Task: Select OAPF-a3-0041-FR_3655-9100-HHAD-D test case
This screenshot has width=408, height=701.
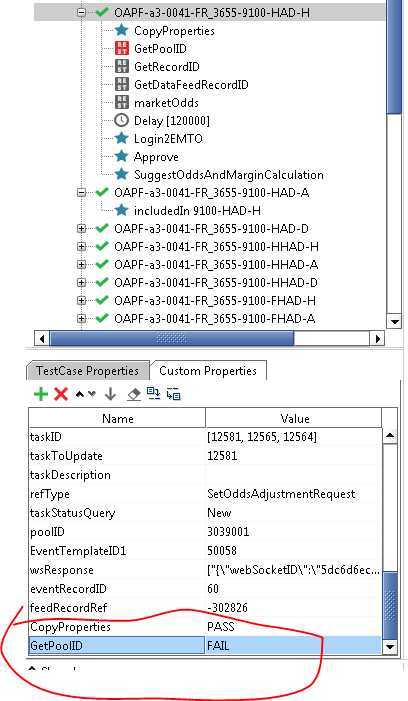Action: pos(216,283)
